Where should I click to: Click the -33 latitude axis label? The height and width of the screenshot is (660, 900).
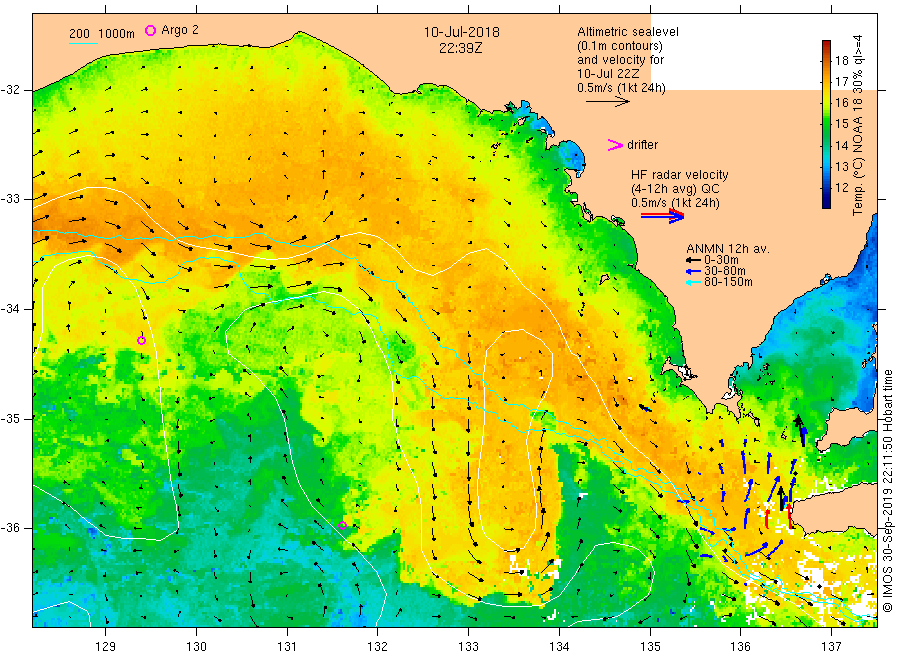point(10,199)
